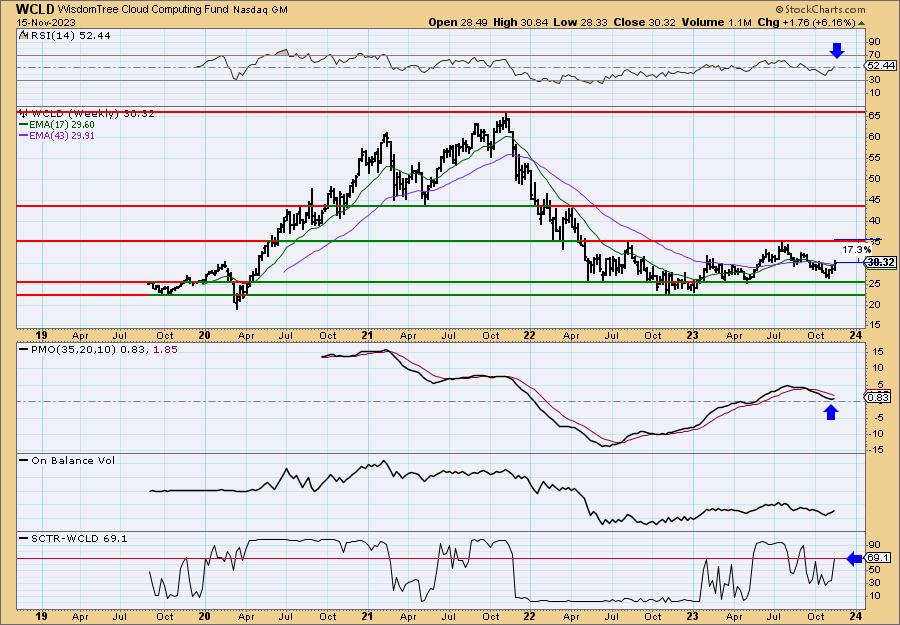Click the small icon before WCLD (Weekly) label

[x=23, y=114]
